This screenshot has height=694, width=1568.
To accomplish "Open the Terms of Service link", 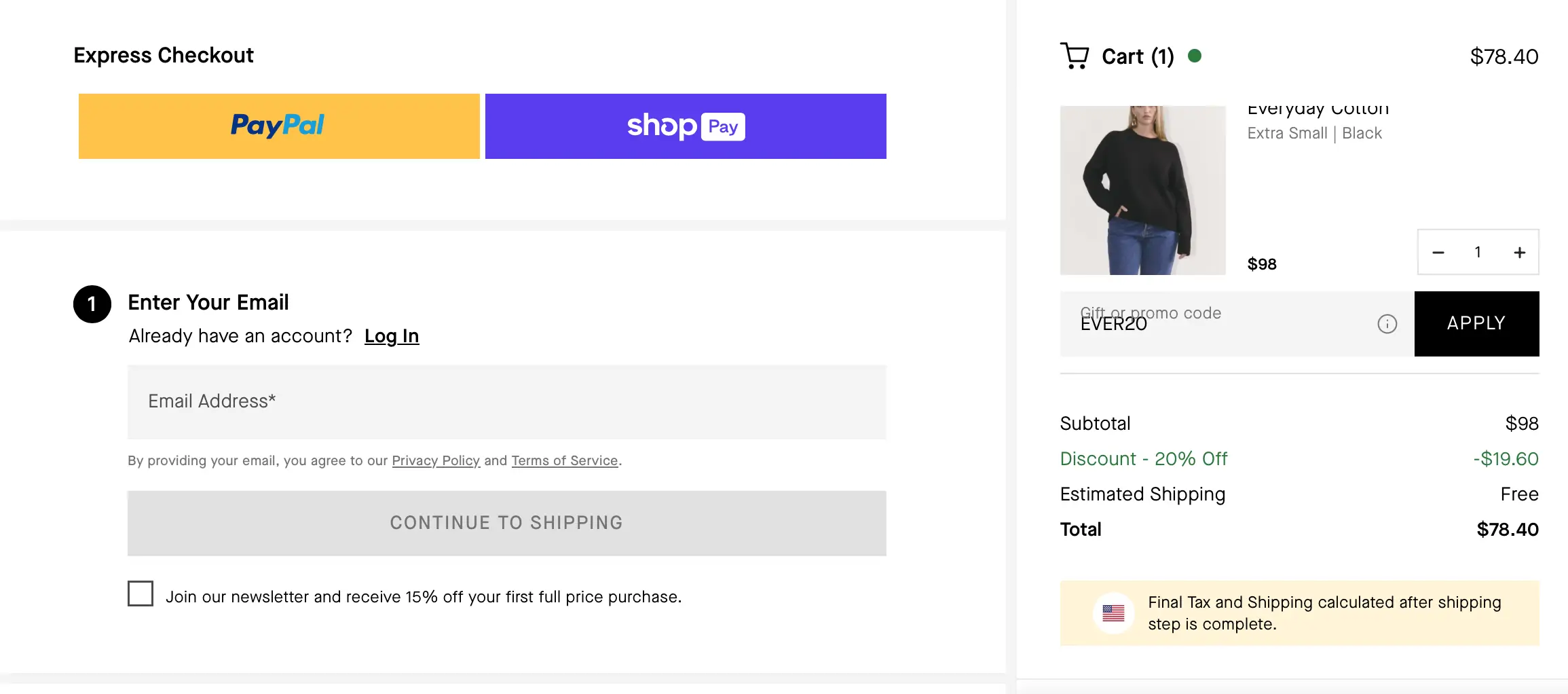I will pyautogui.click(x=564, y=460).
